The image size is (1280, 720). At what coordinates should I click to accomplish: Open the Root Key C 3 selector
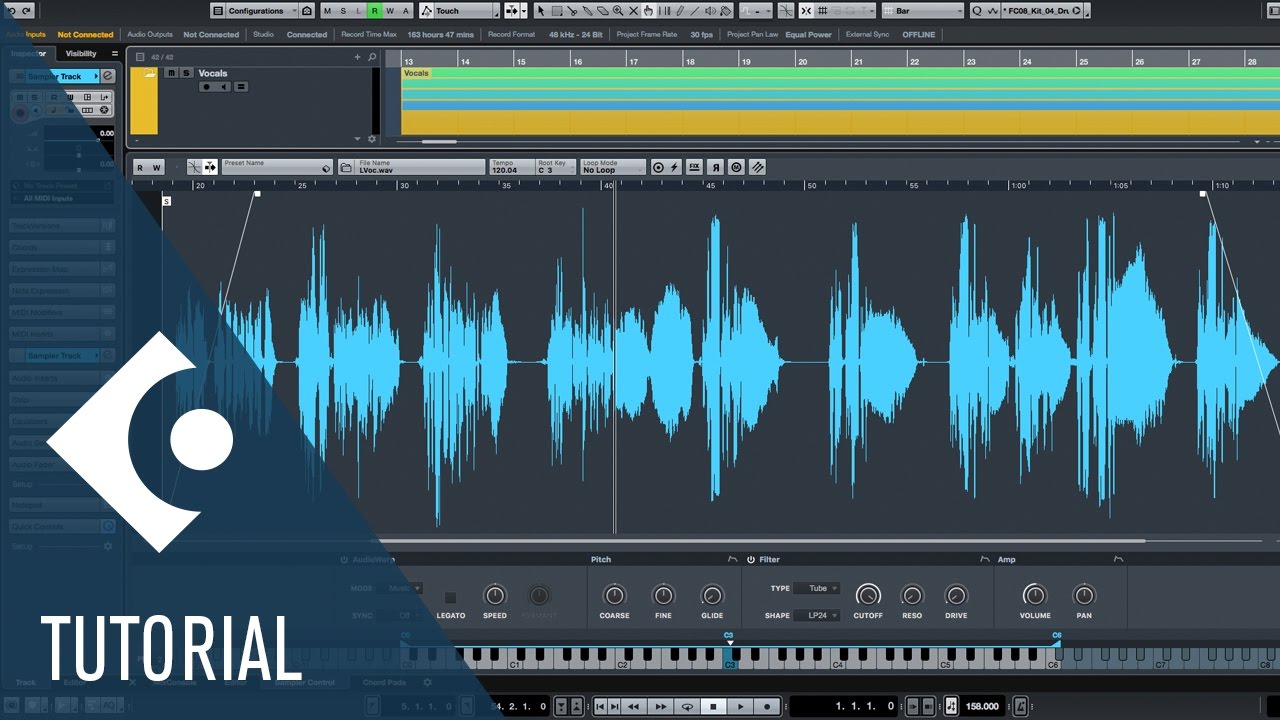click(x=556, y=167)
